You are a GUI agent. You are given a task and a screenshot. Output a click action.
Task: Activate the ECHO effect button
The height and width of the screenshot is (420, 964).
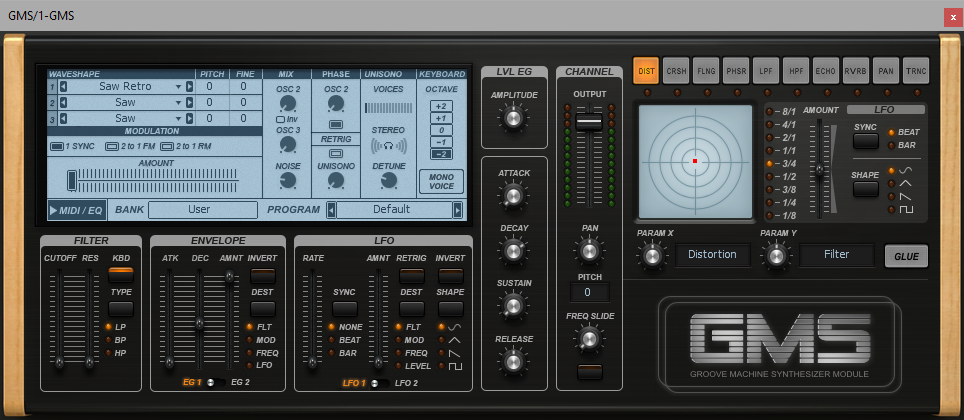[x=826, y=71]
